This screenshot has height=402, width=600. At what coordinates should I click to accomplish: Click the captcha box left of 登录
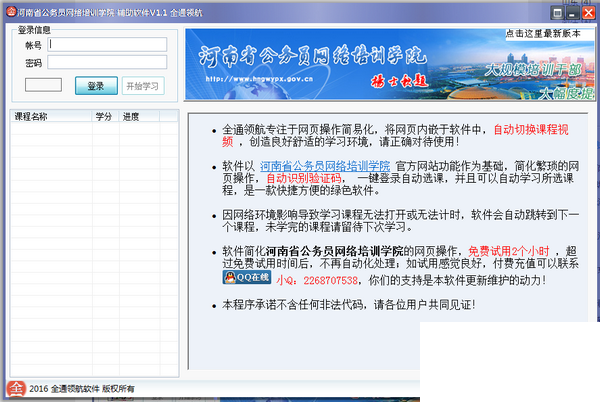pyautogui.click(x=43, y=85)
